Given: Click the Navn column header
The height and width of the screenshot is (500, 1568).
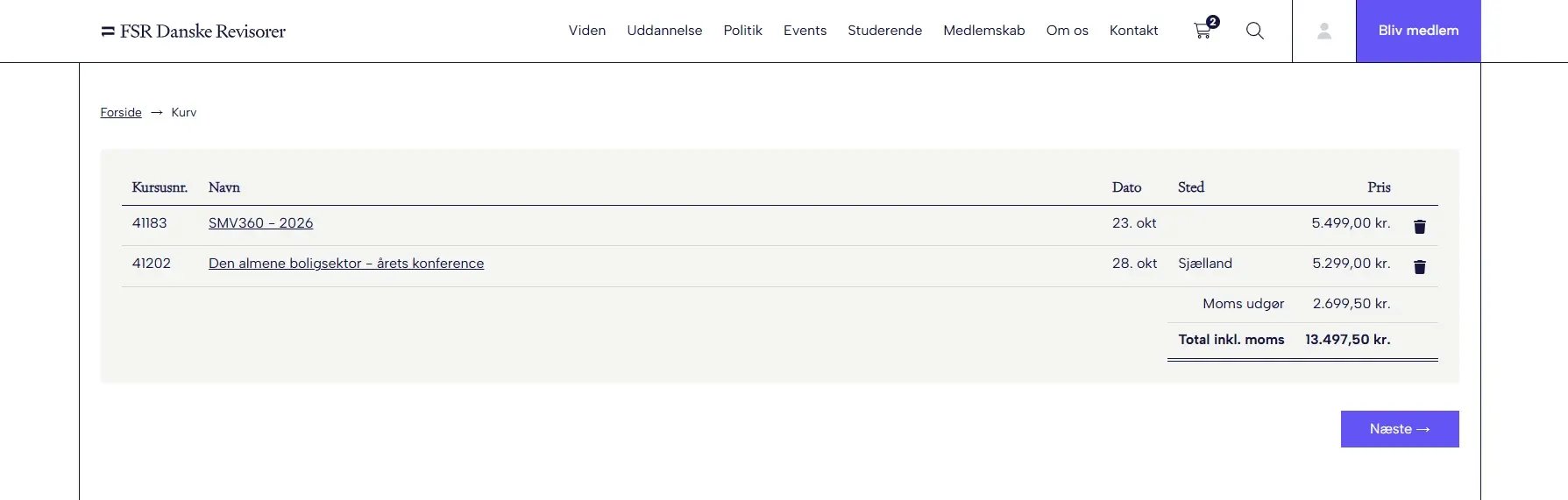Looking at the screenshot, I should [x=223, y=187].
